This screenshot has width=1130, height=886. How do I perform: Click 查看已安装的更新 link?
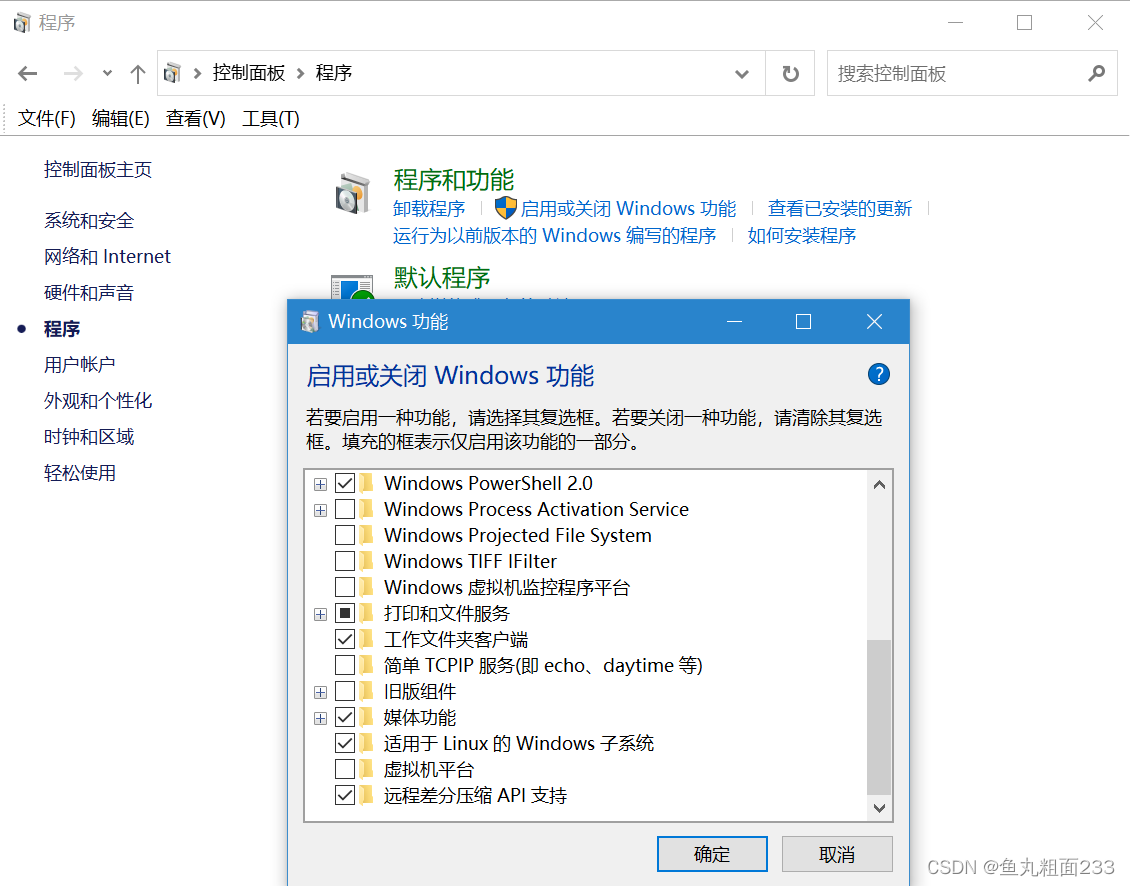click(840, 209)
